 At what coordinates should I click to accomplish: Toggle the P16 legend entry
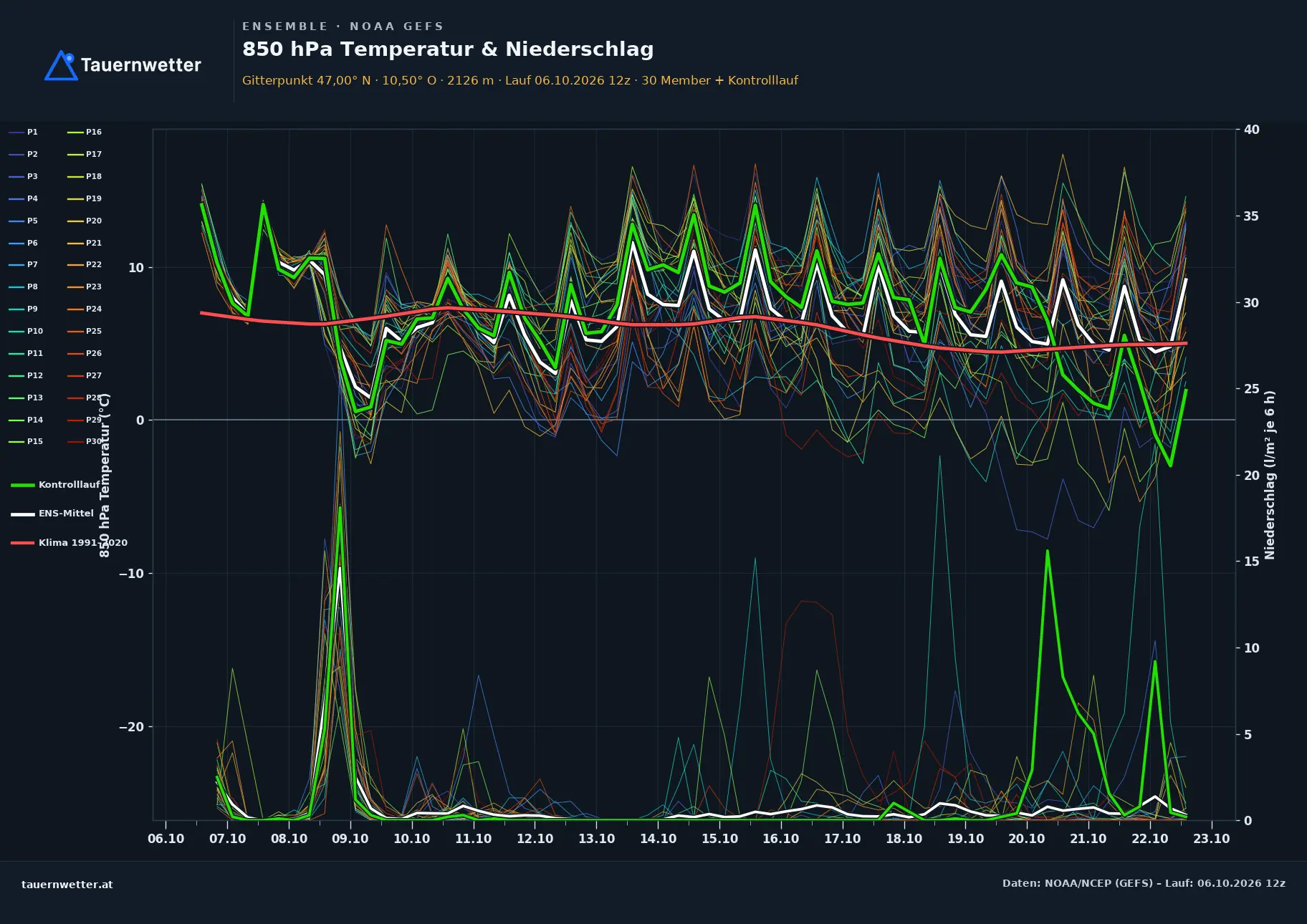coord(85,132)
